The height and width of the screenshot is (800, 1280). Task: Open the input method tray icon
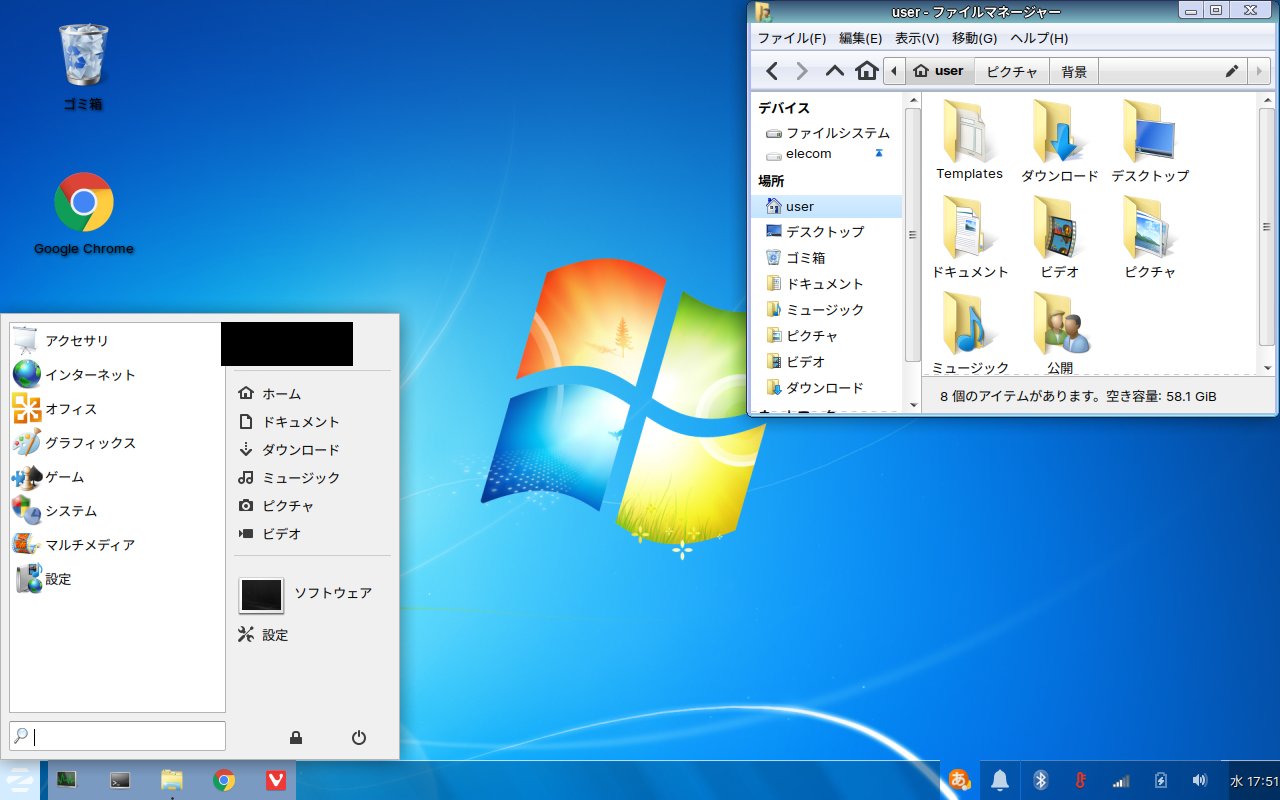click(x=959, y=780)
